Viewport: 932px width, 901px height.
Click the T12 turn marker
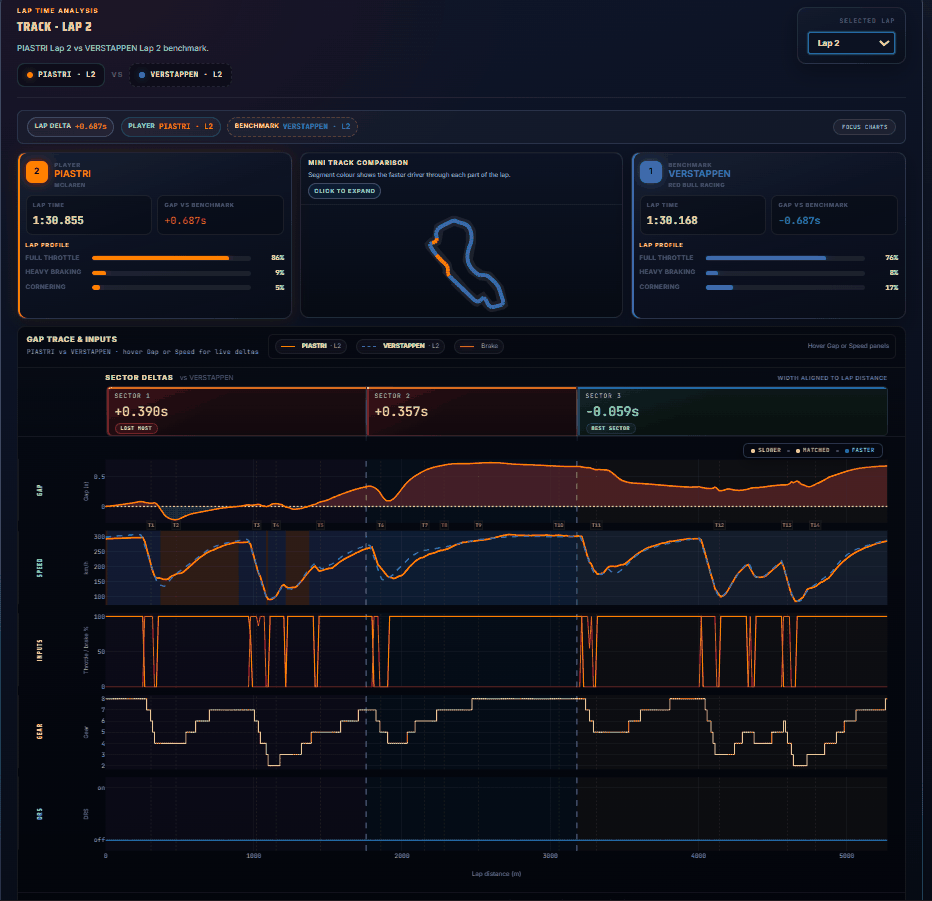click(719, 525)
